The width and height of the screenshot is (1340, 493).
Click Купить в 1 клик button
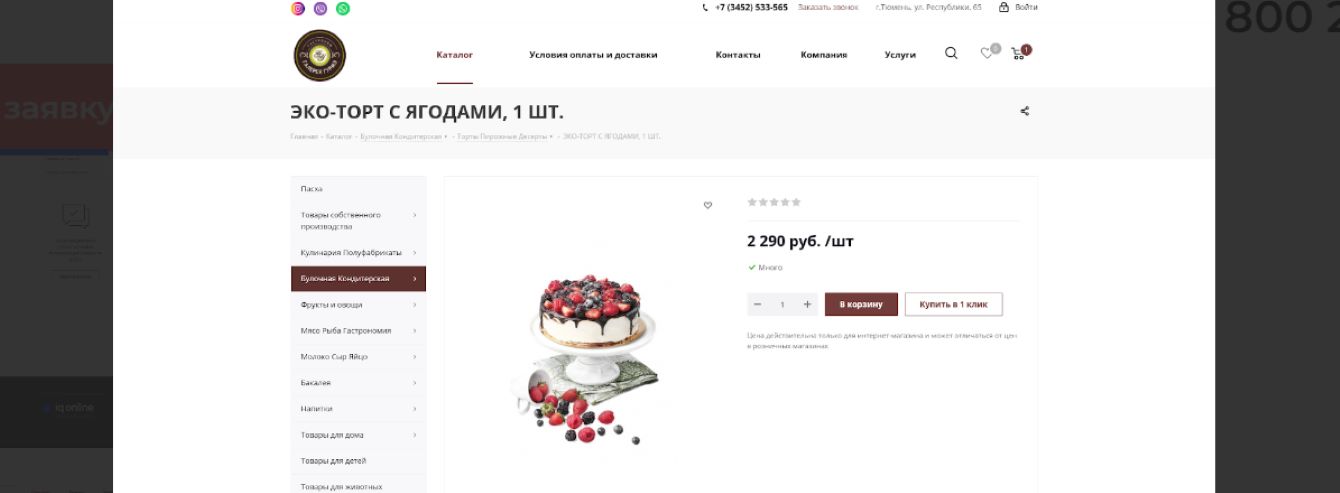(953, 304)
